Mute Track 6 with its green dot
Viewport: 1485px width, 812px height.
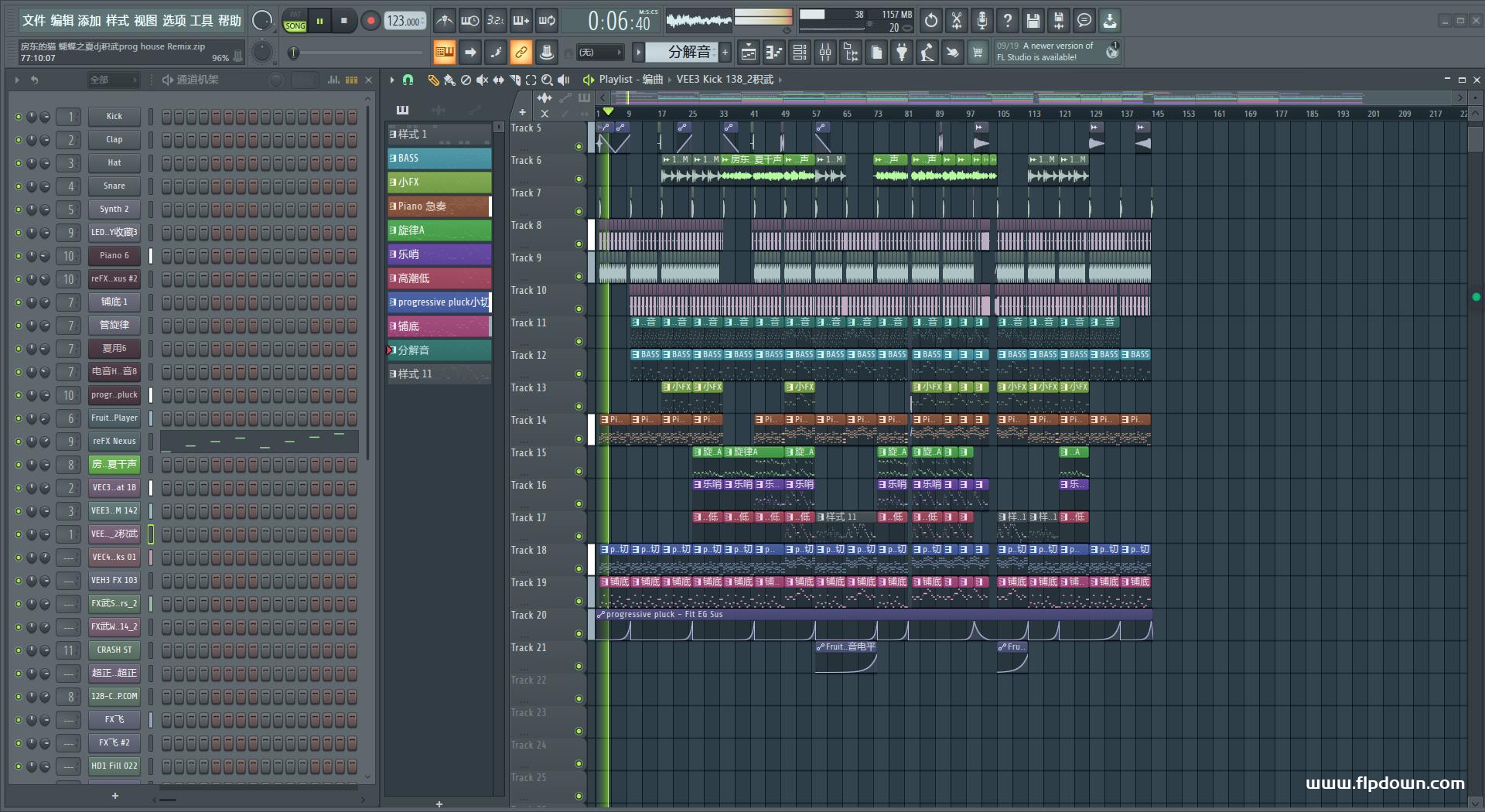pyautogui.click(x=579, y=179)
